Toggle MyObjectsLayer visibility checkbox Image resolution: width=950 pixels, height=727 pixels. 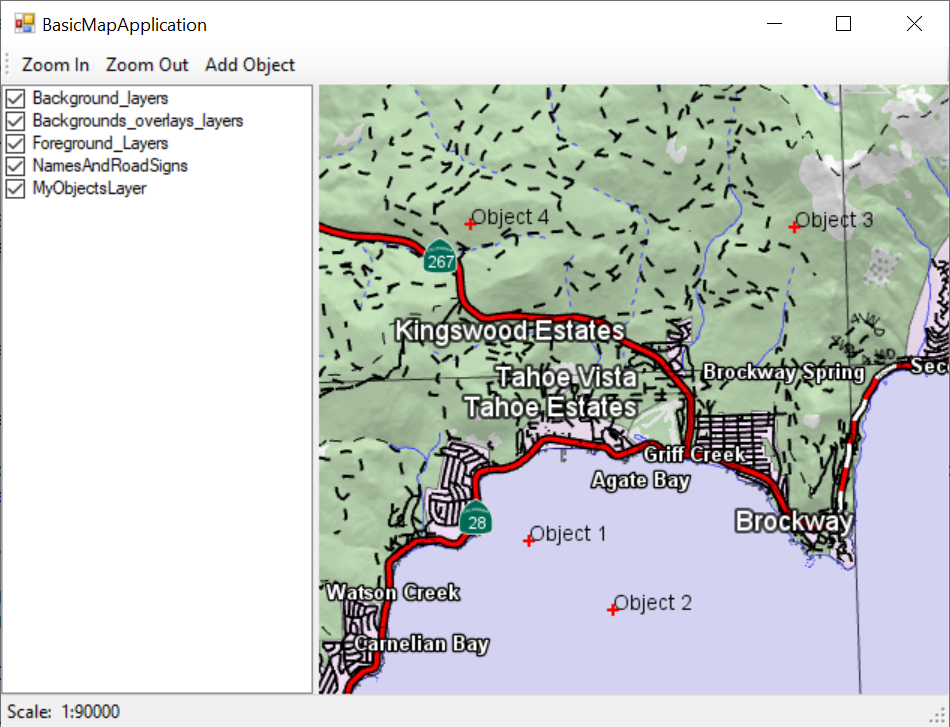pos(16,188)
